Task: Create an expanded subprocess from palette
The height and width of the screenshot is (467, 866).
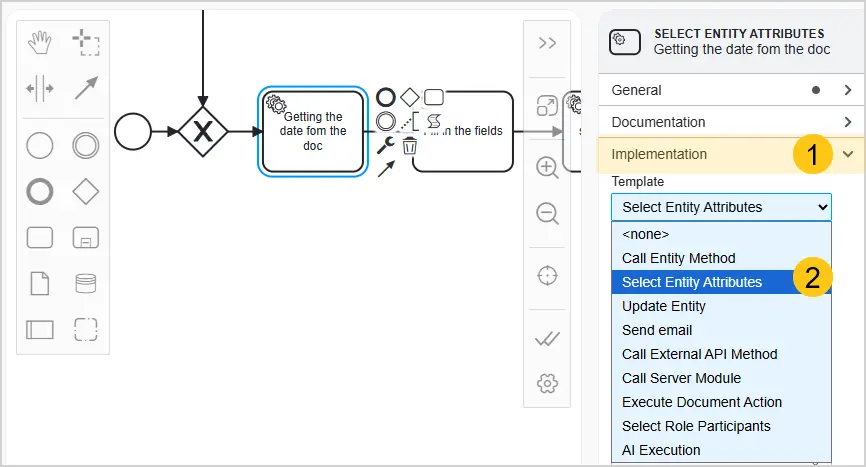Action: 86,238
